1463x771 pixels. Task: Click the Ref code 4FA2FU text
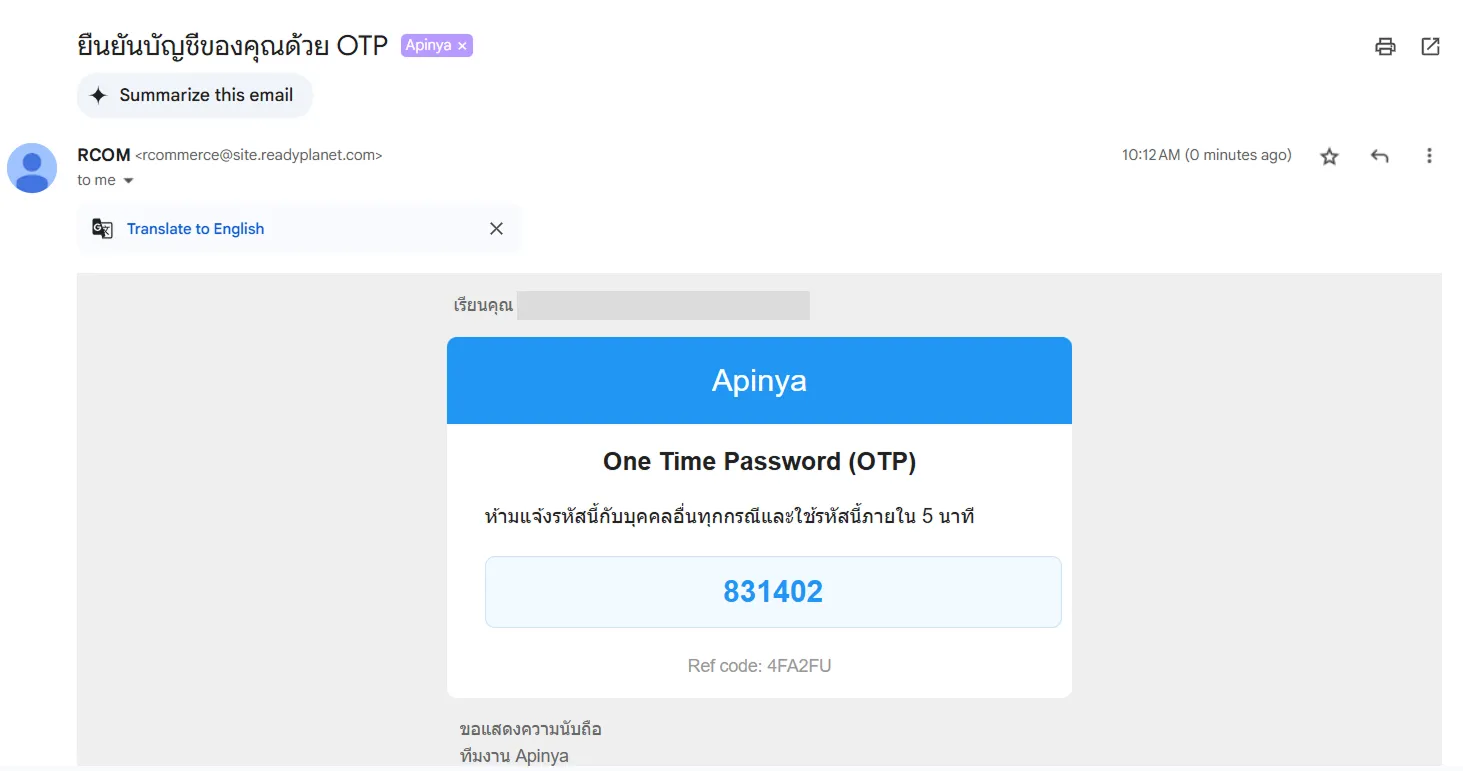point(759,666)
